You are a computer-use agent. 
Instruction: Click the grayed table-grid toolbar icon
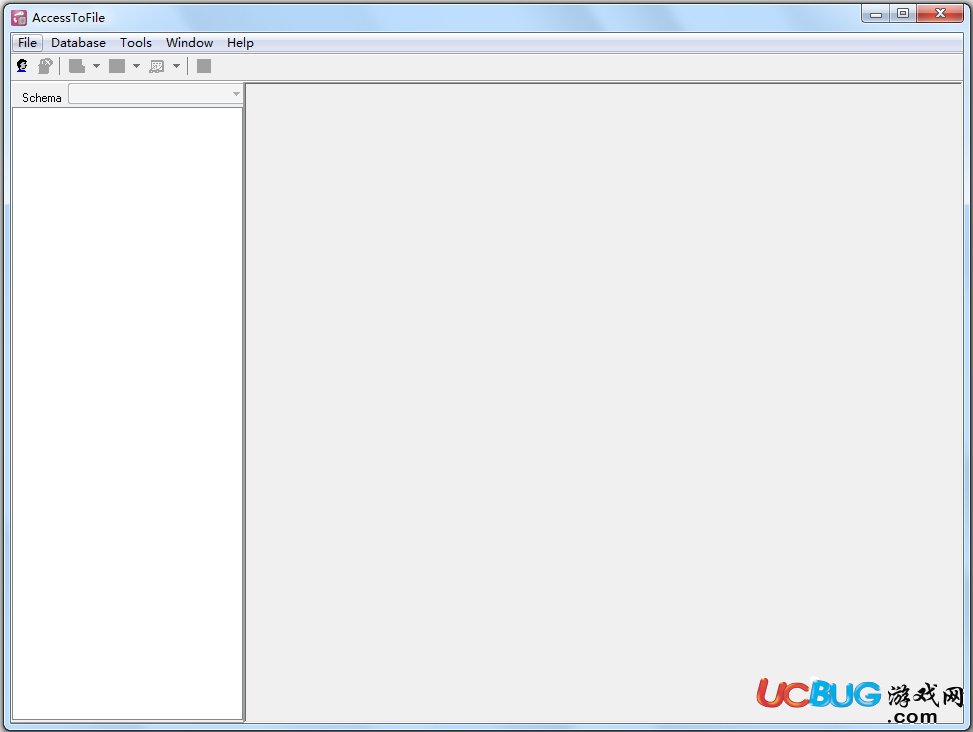click(156, 66)
